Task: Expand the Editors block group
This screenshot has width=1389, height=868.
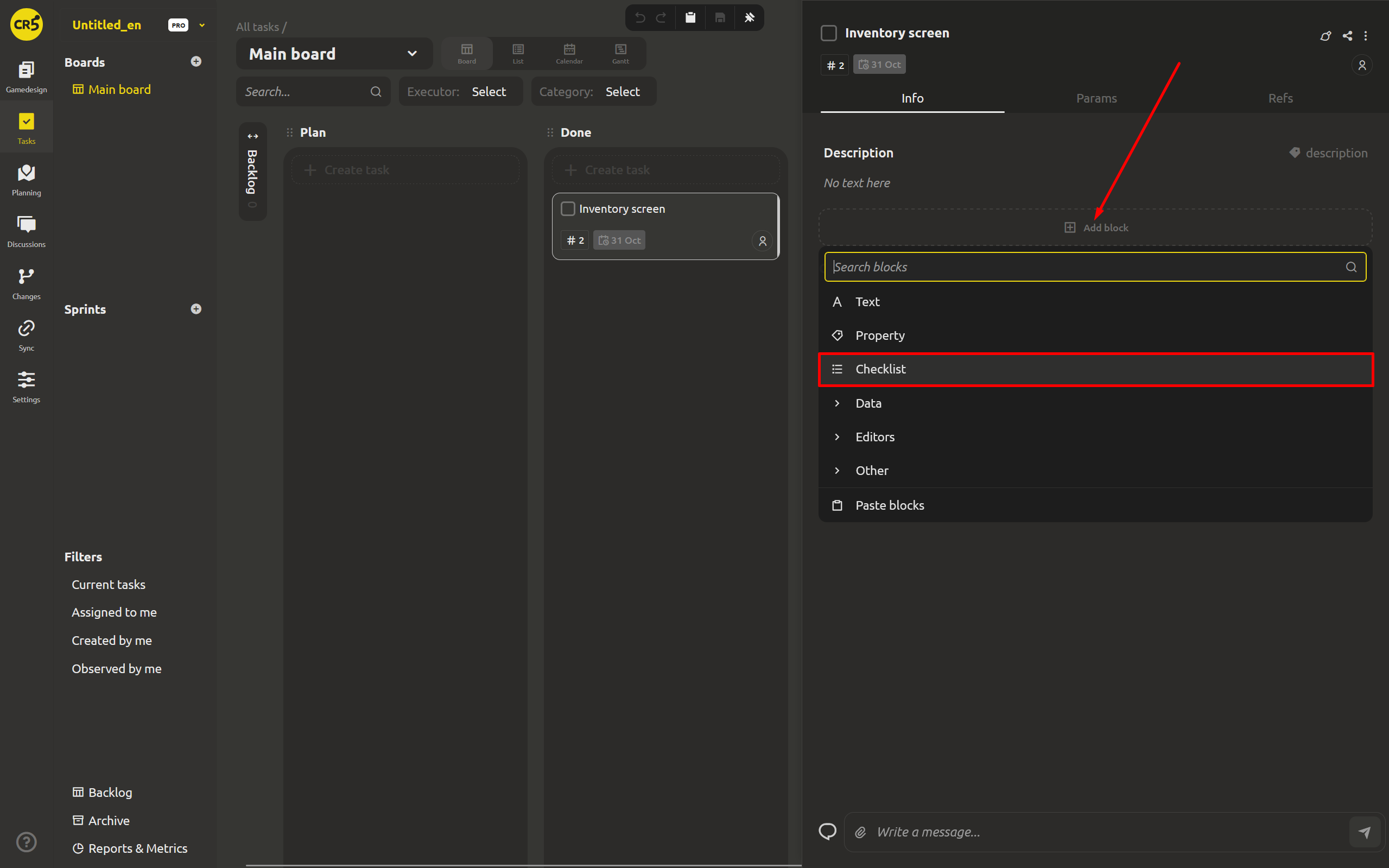Action: 1095,437
